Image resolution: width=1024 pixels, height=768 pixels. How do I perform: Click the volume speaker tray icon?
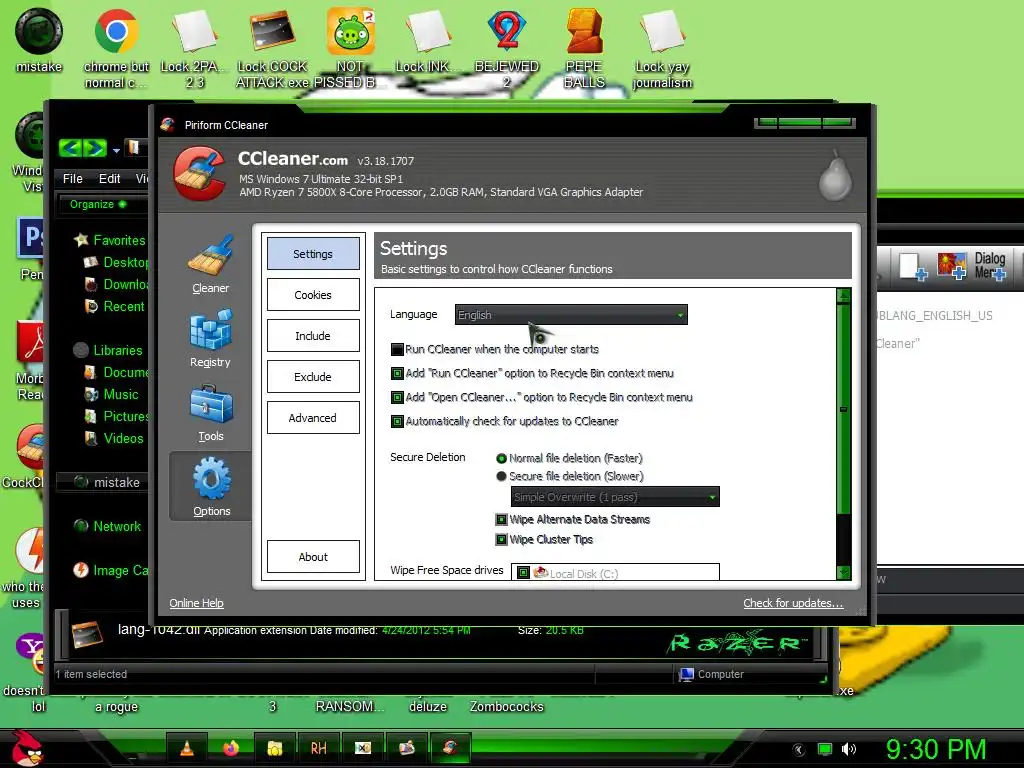tap(849, 749)
